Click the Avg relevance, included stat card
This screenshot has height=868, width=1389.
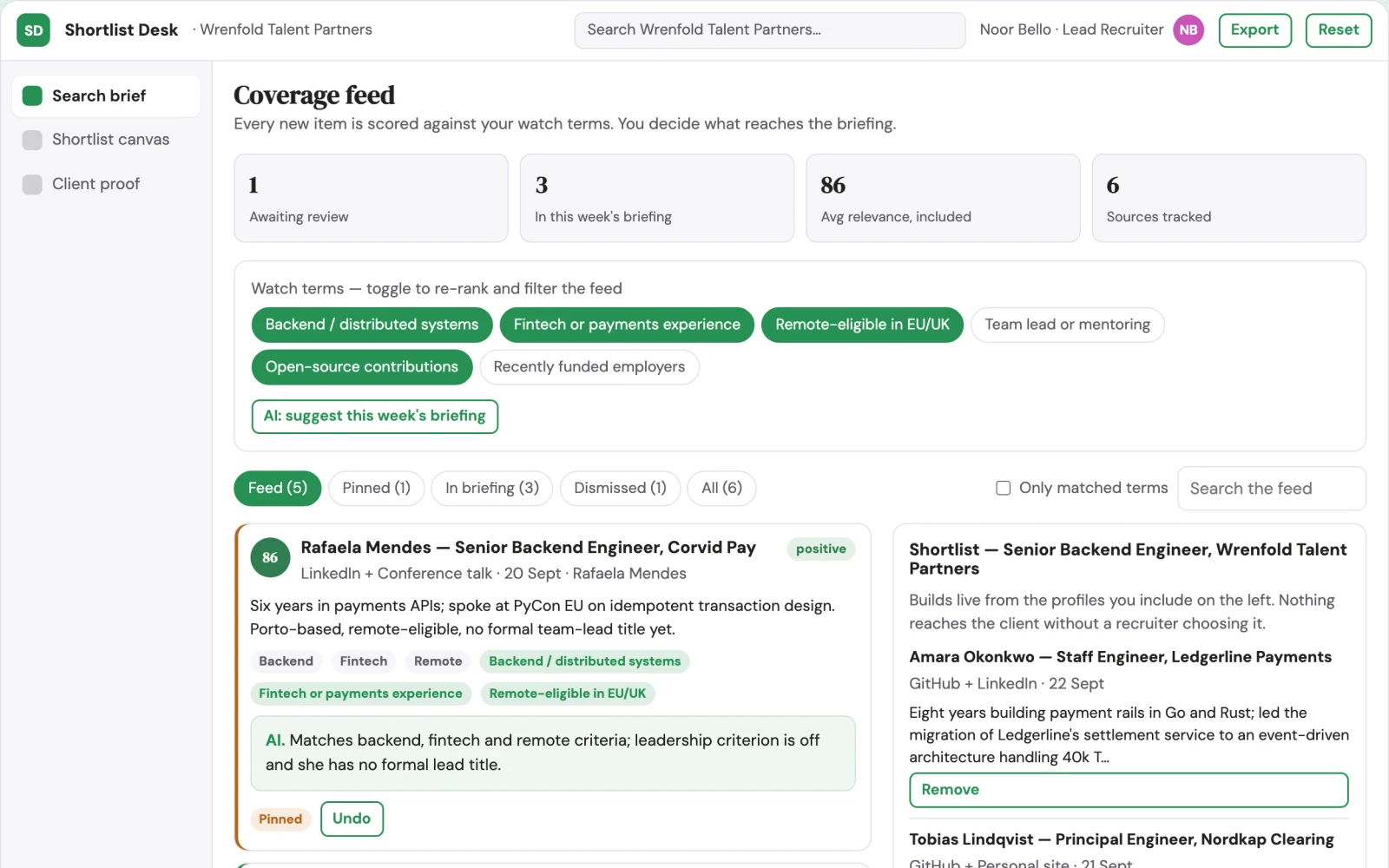click(x=943, y=198)
